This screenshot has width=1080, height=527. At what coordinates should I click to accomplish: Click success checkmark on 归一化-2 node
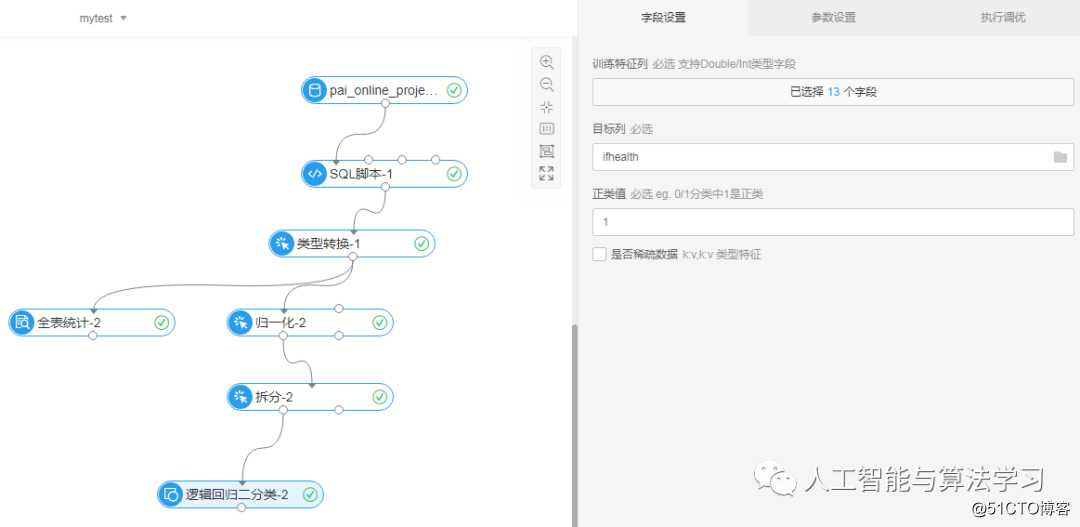pos(380,322)
